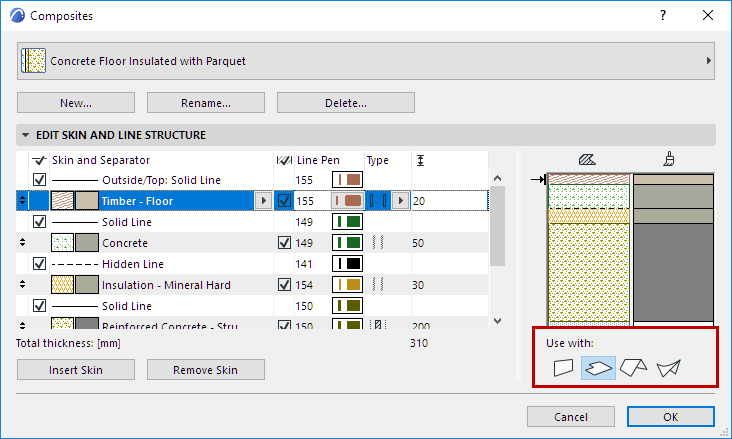Click the Concrete surface material icon
This screenshot has width=732, height=439.
[x=87, y=243]
